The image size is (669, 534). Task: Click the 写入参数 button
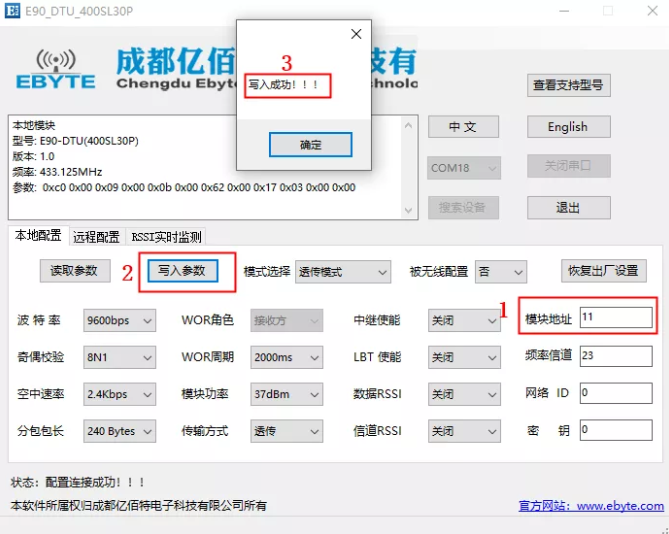tap(183, 271)
